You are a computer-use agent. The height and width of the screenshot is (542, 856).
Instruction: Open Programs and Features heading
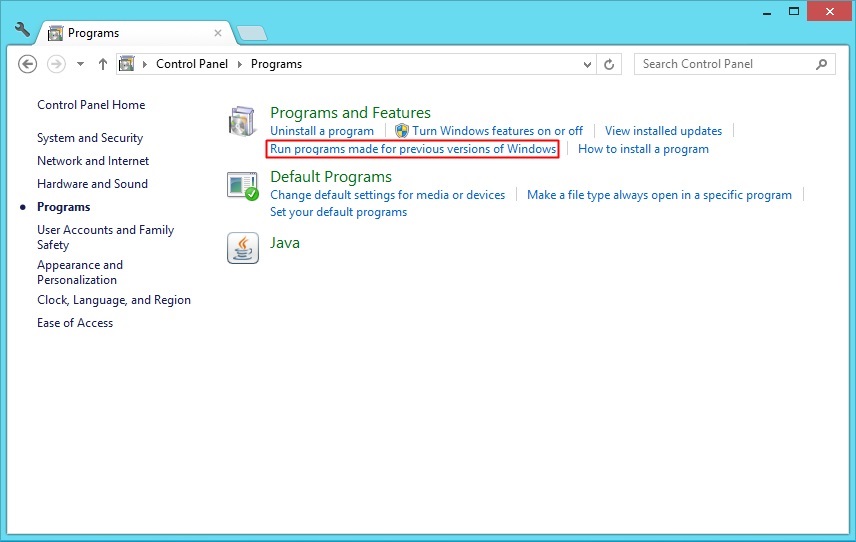pyautogui.click(x=350, y=112)
